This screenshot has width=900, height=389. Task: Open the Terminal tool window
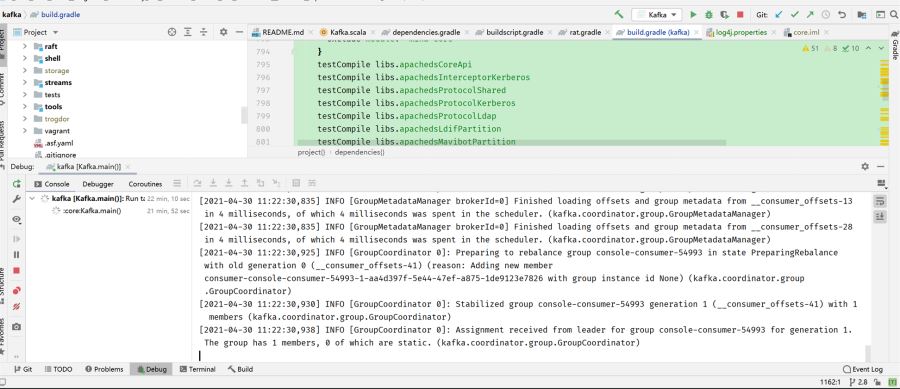197,369
